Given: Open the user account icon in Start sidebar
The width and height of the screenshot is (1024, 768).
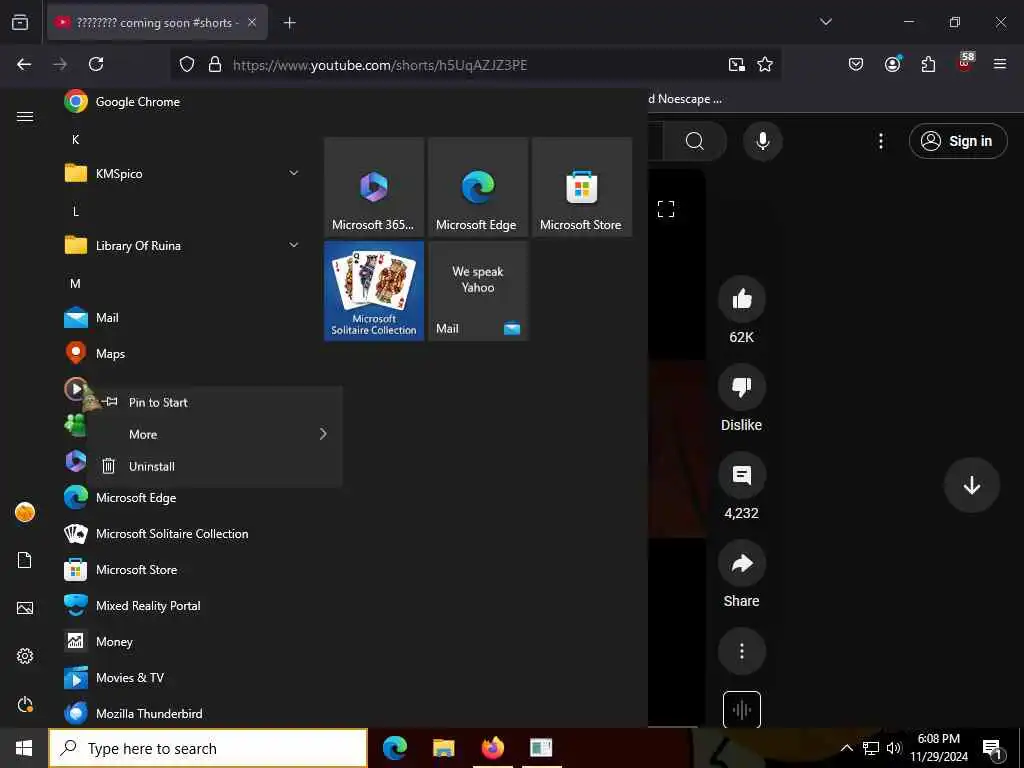Looking at the screenshot, I should click(25, 512).
